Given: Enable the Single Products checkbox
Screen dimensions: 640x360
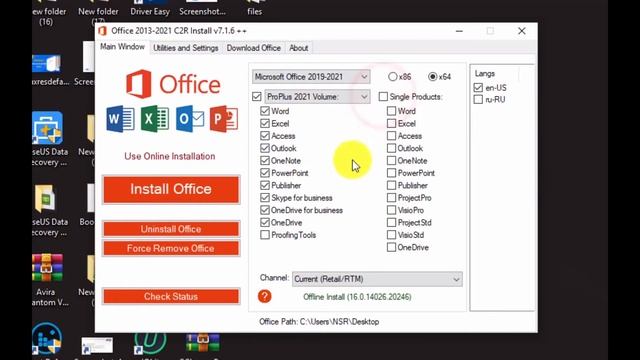Looking at the screenshot, I should tap(383, 97).
